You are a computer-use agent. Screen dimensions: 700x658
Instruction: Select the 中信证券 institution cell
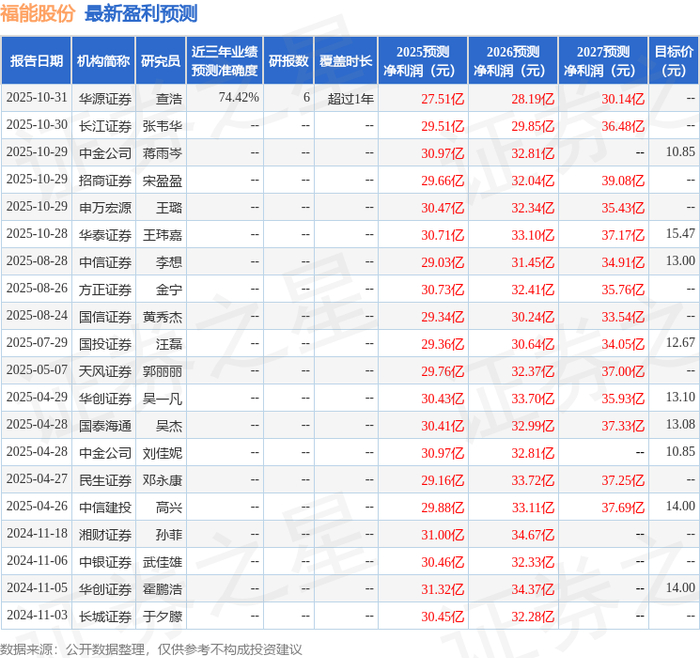[105, 262]
